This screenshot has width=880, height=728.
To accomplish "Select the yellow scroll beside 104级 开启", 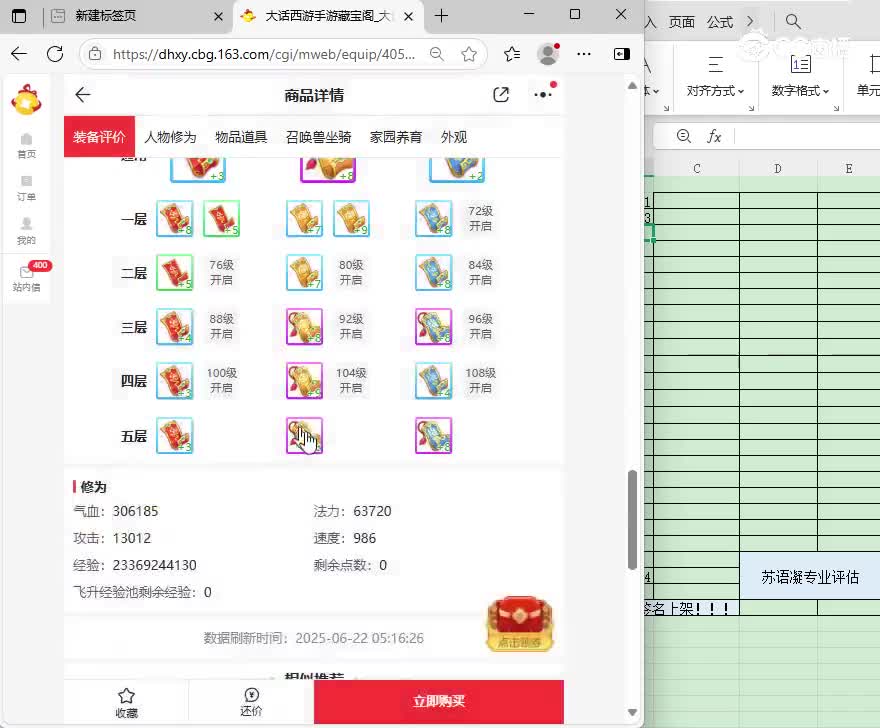I will point(304,381).
